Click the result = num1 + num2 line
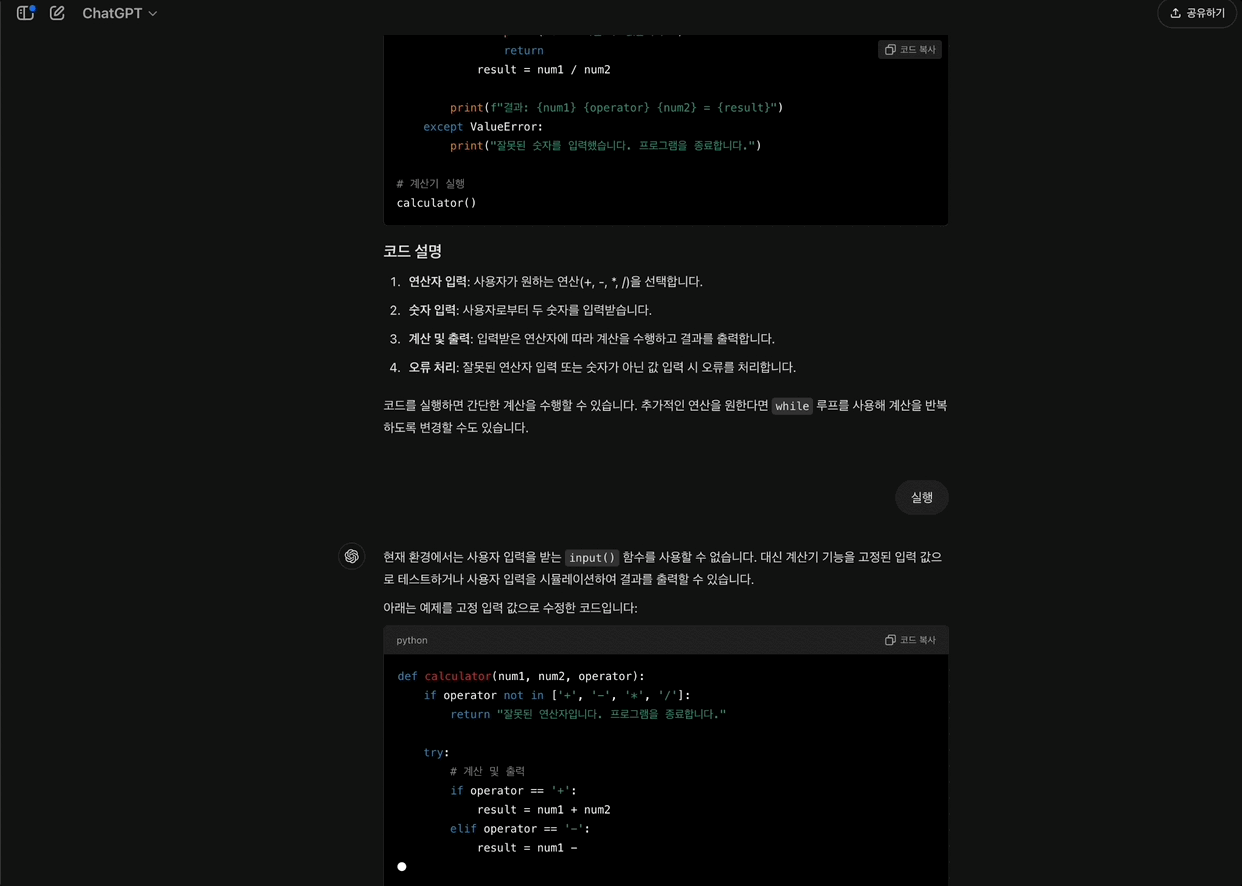 [x=544, y=810]
